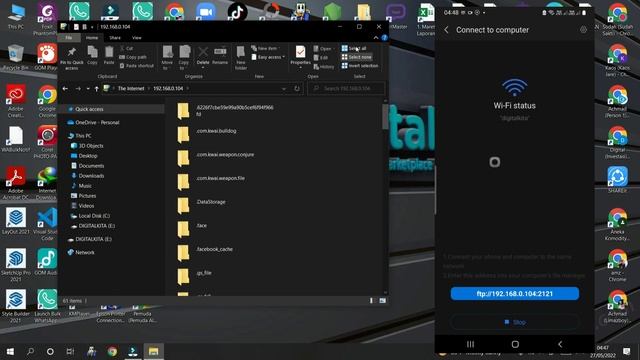
Task: Open the New item dropdown
Action: (265, 48)
